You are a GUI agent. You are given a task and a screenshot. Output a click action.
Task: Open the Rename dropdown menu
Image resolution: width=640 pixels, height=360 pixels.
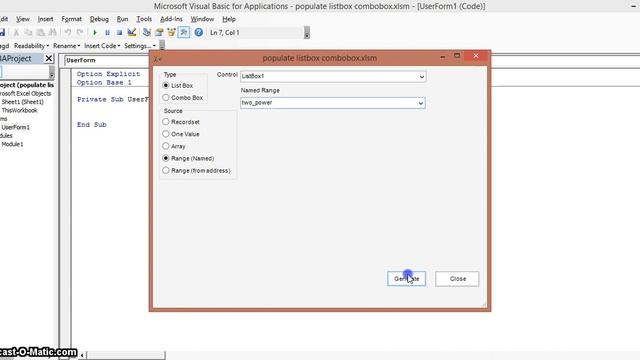pos(67,46)
